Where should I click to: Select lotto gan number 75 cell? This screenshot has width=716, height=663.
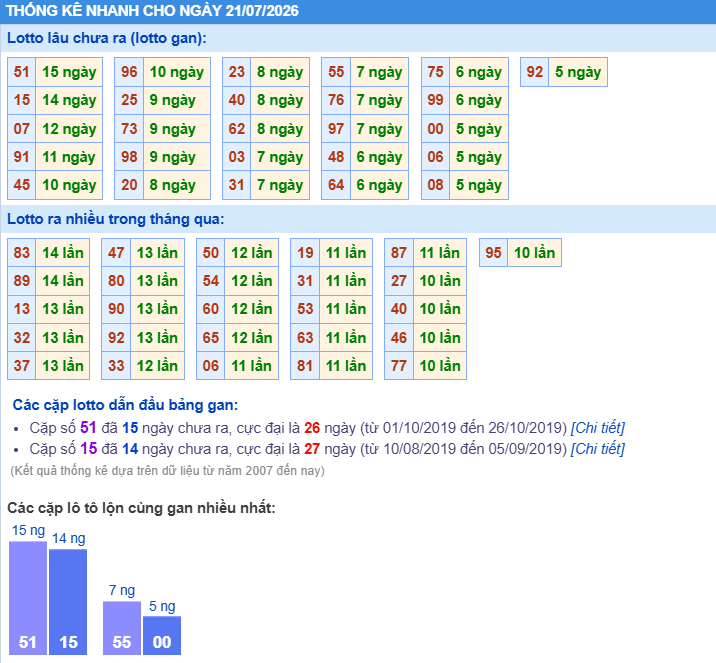tap(436, 72)
